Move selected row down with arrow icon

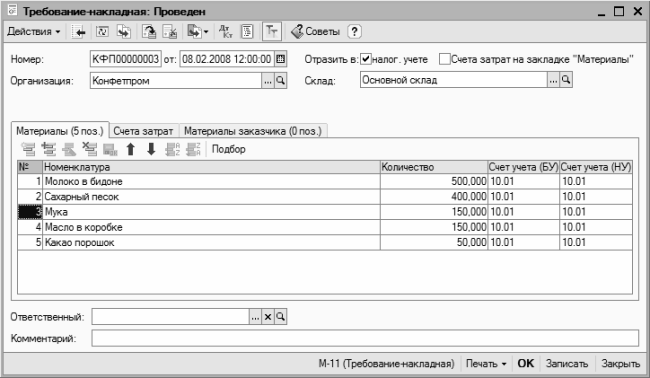[x=151, y=149]
